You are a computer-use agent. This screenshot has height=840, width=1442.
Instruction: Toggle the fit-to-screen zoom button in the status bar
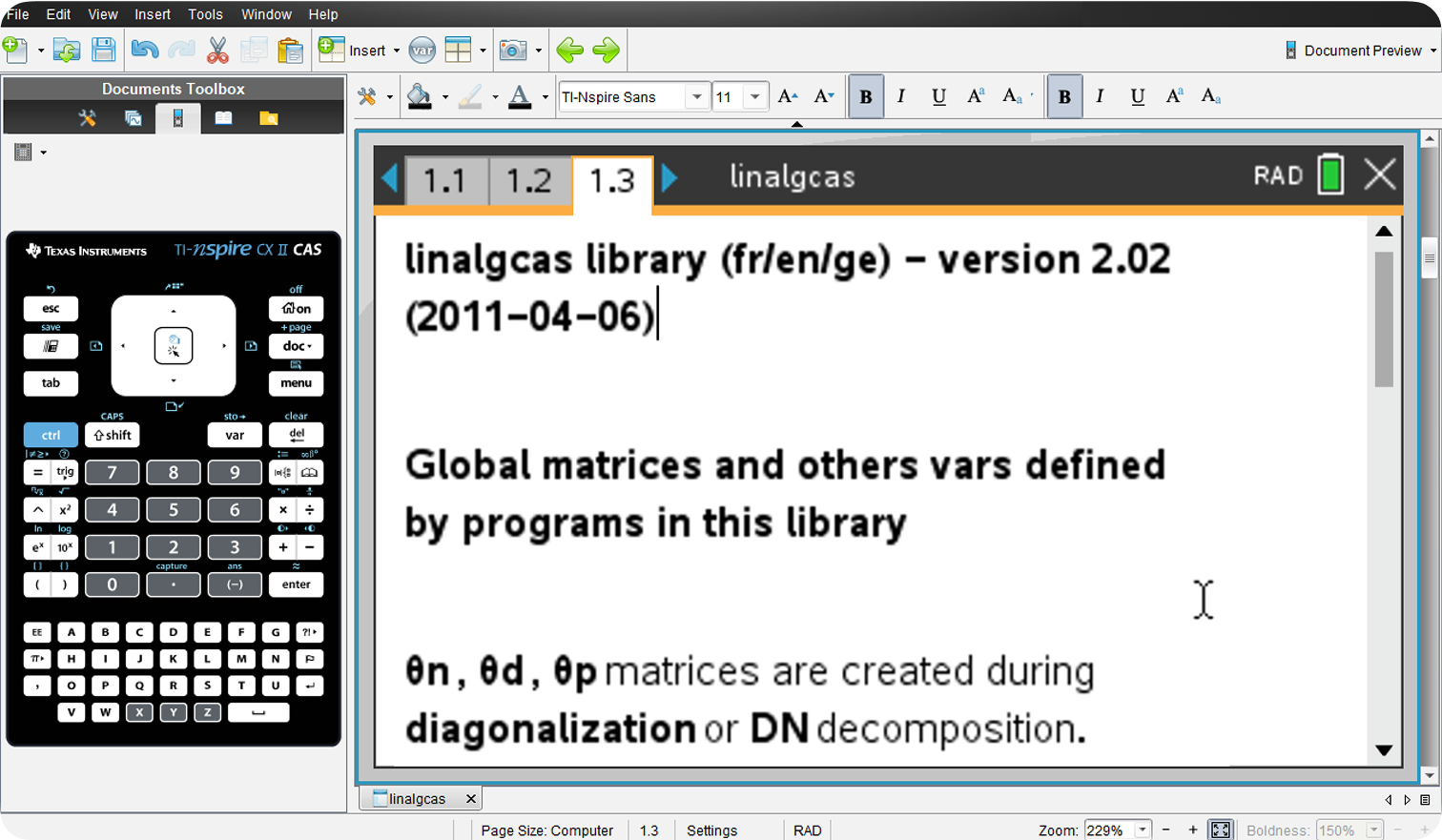pos(1220,830)
